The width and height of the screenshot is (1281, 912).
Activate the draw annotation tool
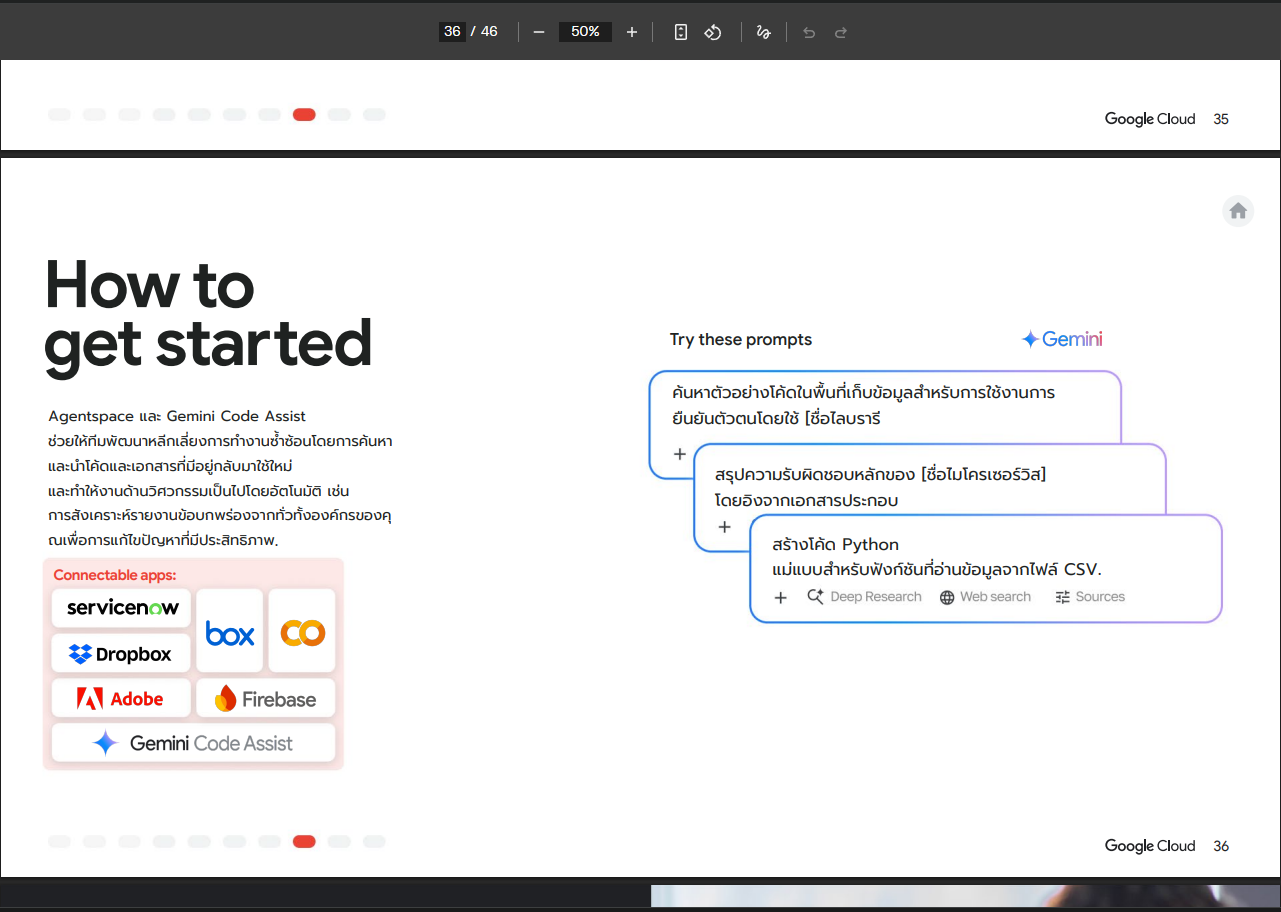click(763, 32)
